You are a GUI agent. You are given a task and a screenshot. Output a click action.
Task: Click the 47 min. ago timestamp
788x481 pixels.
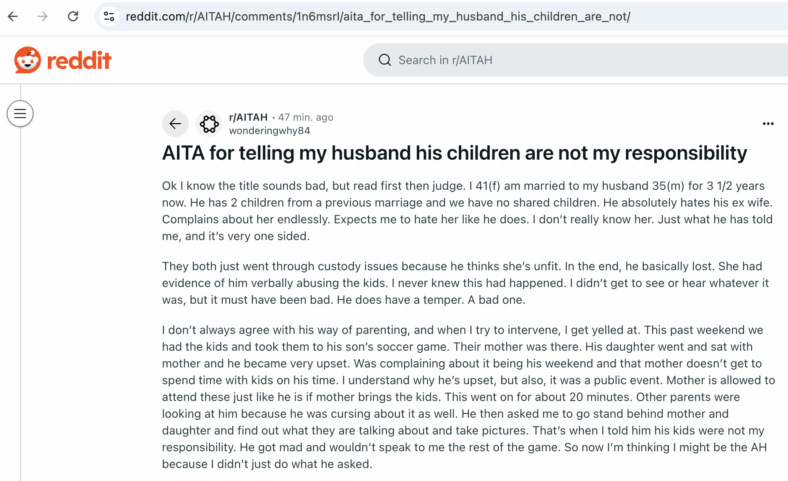coord(306,117)
